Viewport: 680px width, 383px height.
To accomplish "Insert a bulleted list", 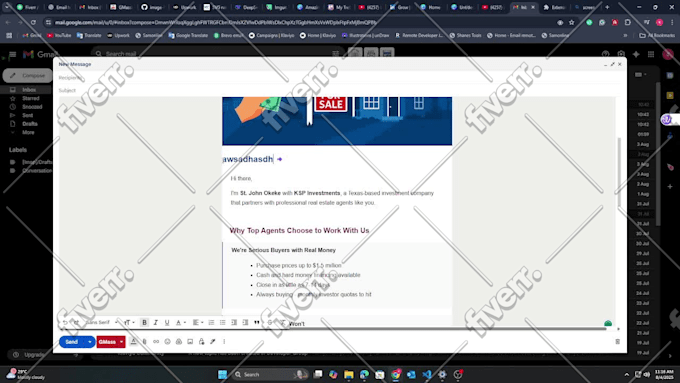I will [222, 322].
